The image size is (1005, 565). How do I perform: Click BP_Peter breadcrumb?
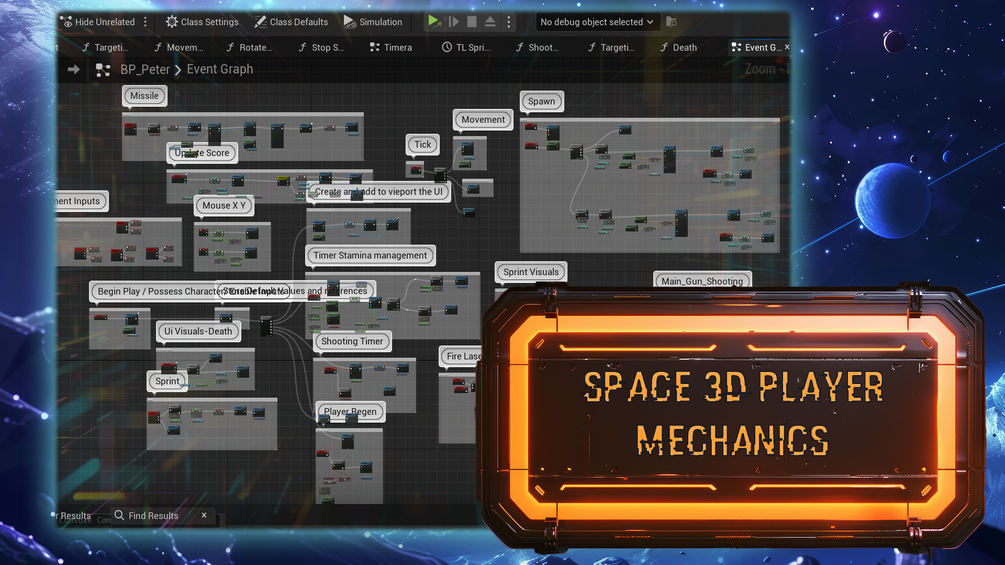click(145, 69)
